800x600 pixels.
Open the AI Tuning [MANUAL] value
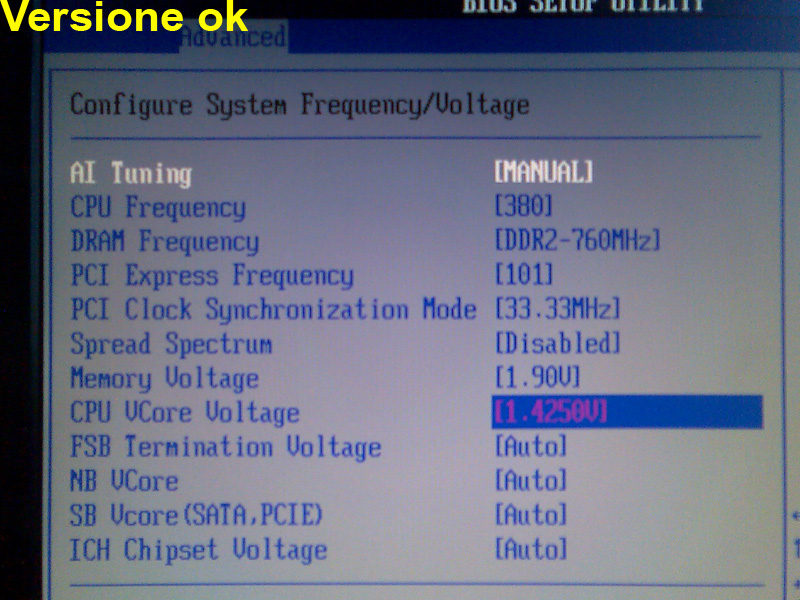[544, 171]
